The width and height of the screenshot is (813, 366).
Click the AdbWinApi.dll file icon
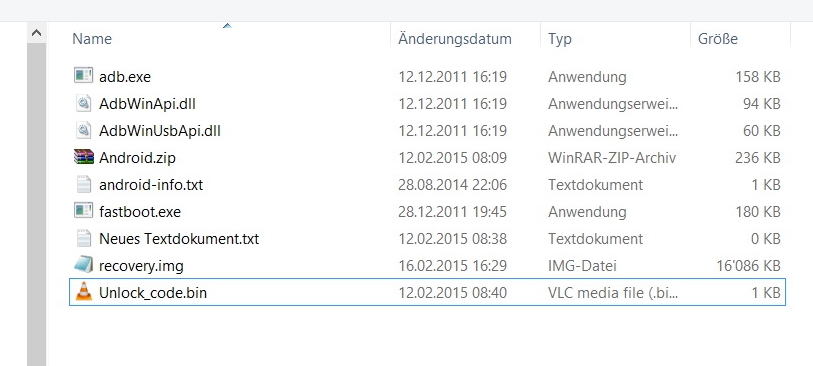coord(83,103)
